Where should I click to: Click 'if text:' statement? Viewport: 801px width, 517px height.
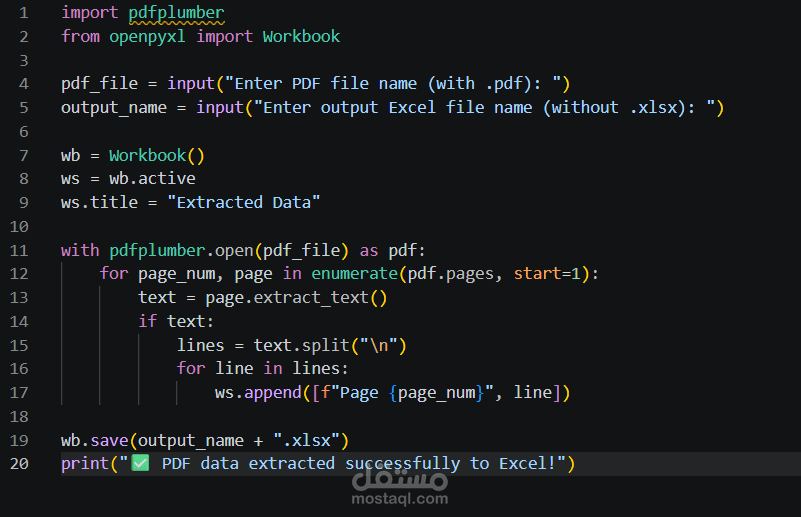(x=176, y=321)
